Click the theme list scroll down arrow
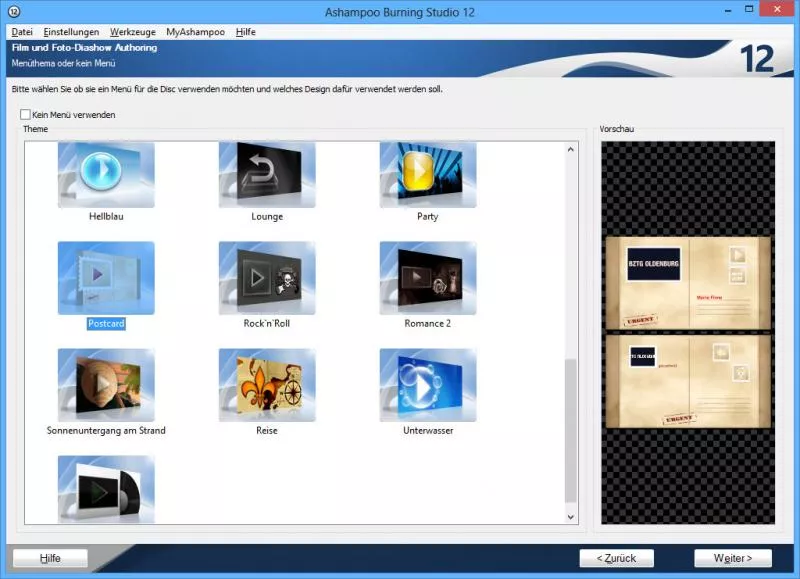The height and width of the screenshot is (579, 800). (x=570, y=517)
